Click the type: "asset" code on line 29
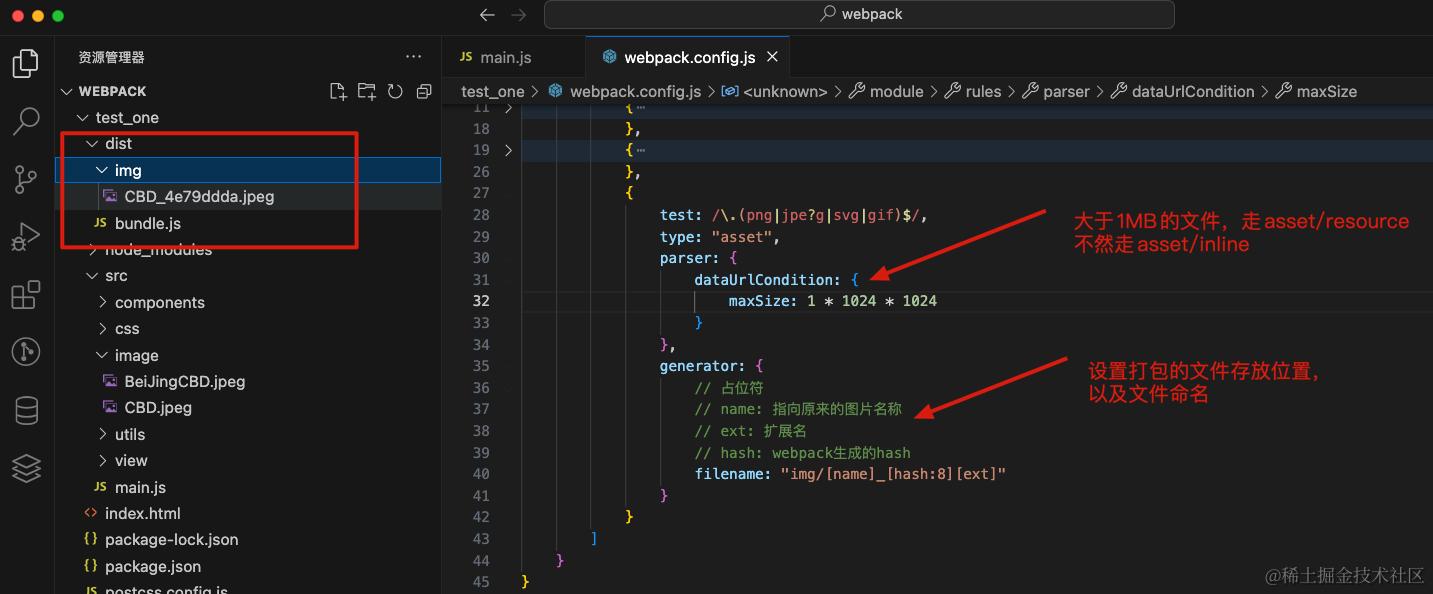This screenshot has height=594, width=1433. click(x=719, y=237)
